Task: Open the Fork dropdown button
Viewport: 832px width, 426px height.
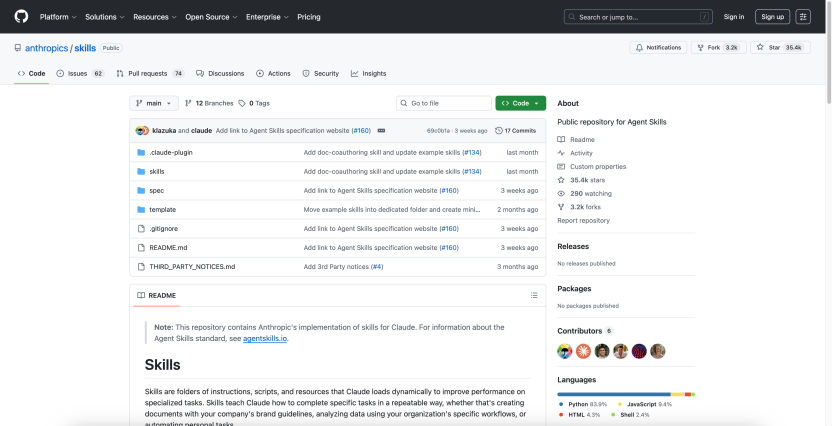Action: pyautogui.click(x=718, y=47)
